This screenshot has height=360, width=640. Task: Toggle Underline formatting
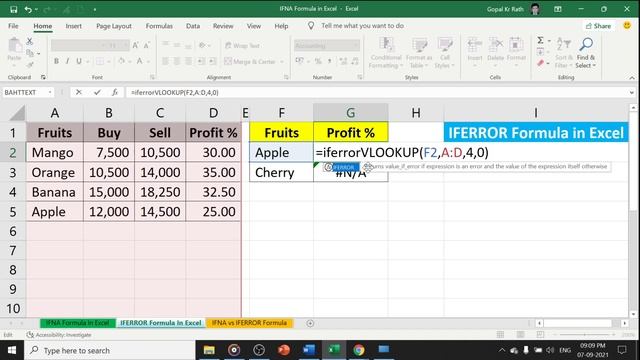point(79,61)
